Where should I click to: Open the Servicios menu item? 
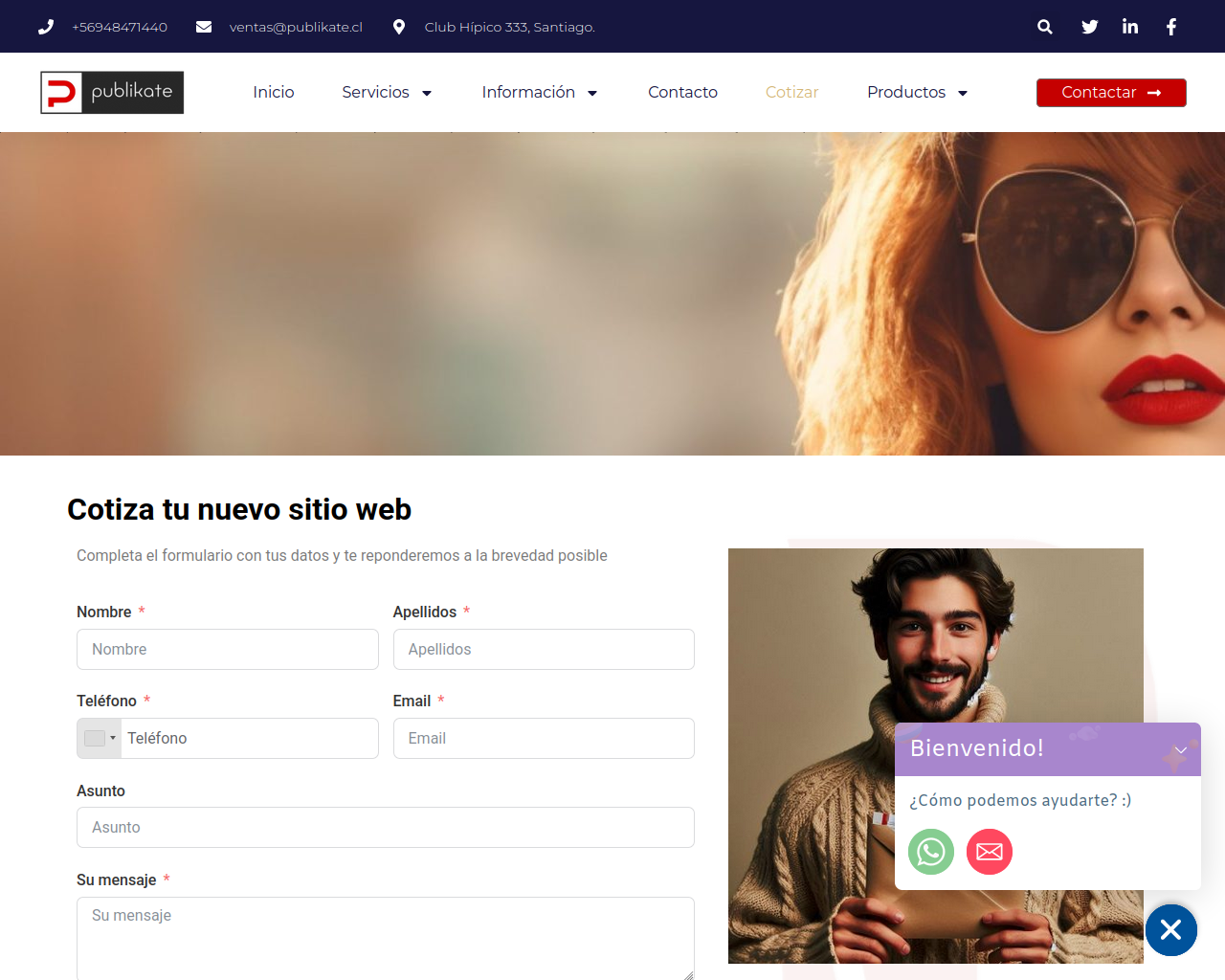(375, 92)
